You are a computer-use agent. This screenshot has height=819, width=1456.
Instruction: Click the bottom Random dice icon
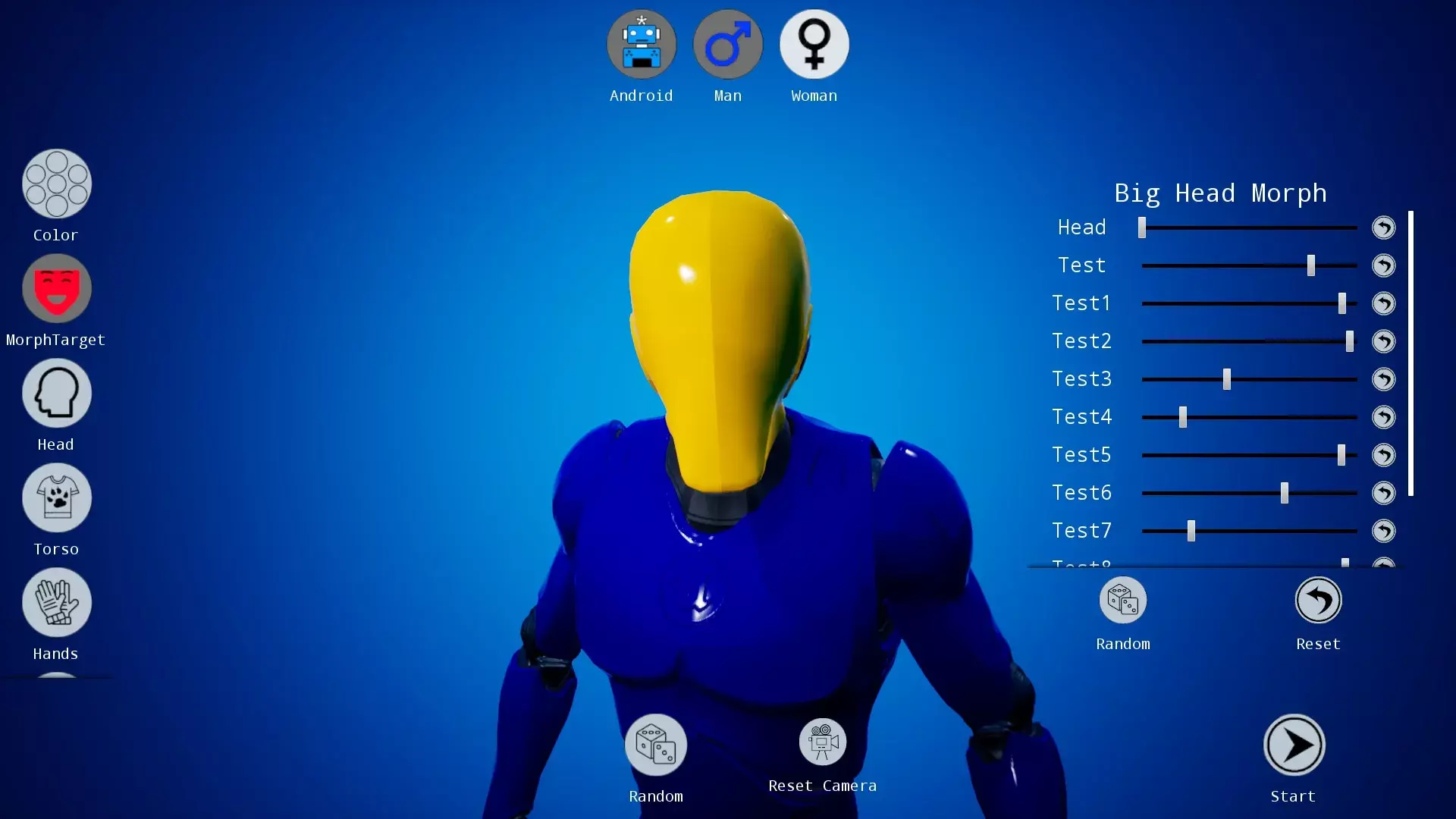pos(655,745)
